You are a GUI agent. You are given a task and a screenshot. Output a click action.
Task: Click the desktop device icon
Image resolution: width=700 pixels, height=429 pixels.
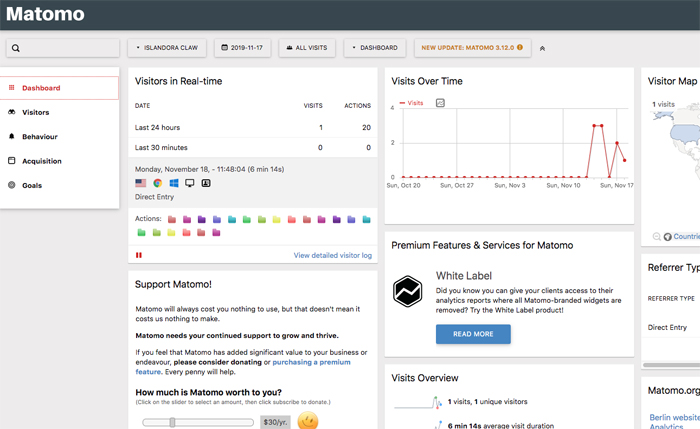click(190, 183)
